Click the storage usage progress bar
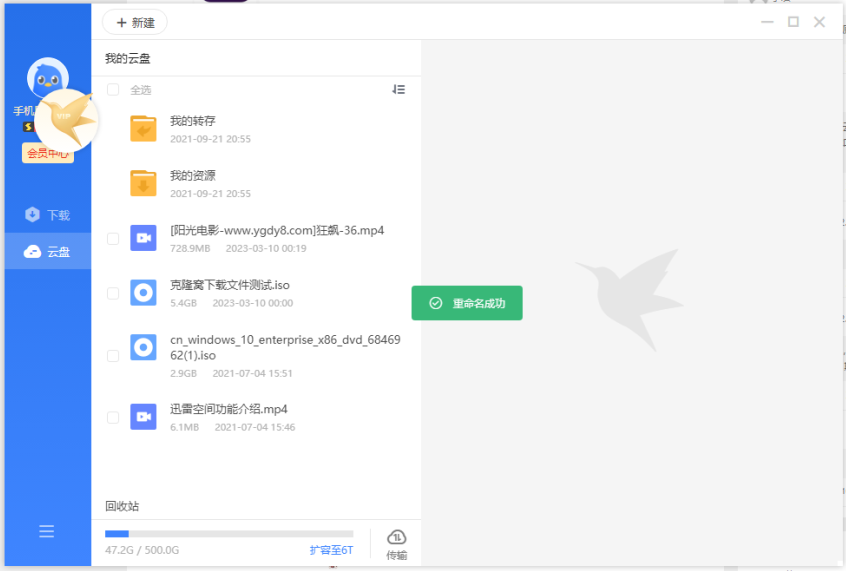 (229, 534)
